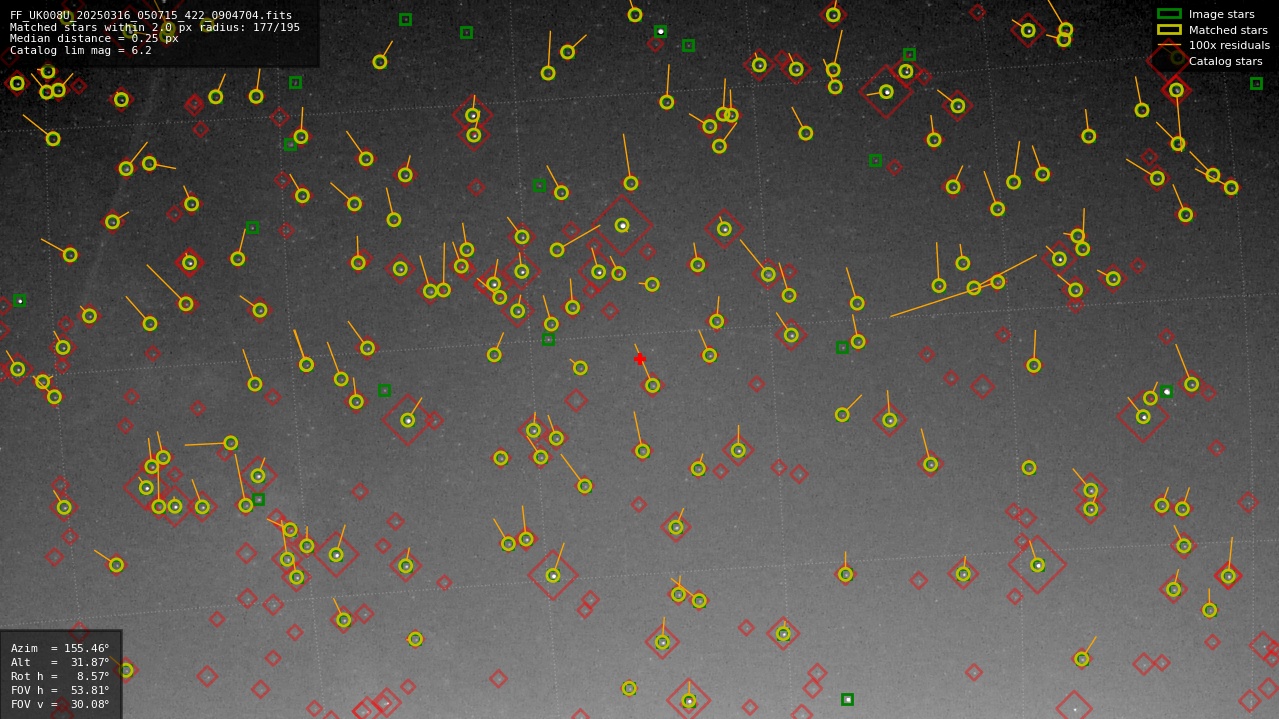Select the 'Matched stars' legend label
The height and width of the screenshot is (719, 1279).
pyautogui.click(x=1228, y=30)
